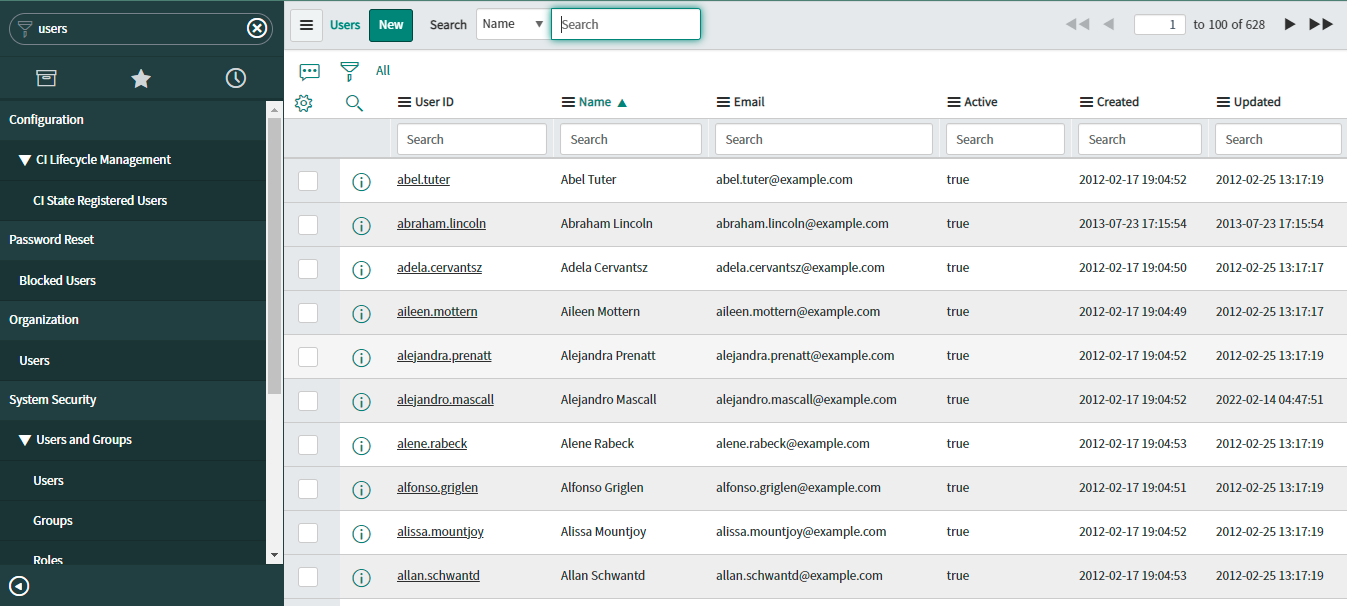The image size is (1347, 606).
Task: Check the Adela Cervantsz row
Action: pyautogui.click(x=308, y=268)
